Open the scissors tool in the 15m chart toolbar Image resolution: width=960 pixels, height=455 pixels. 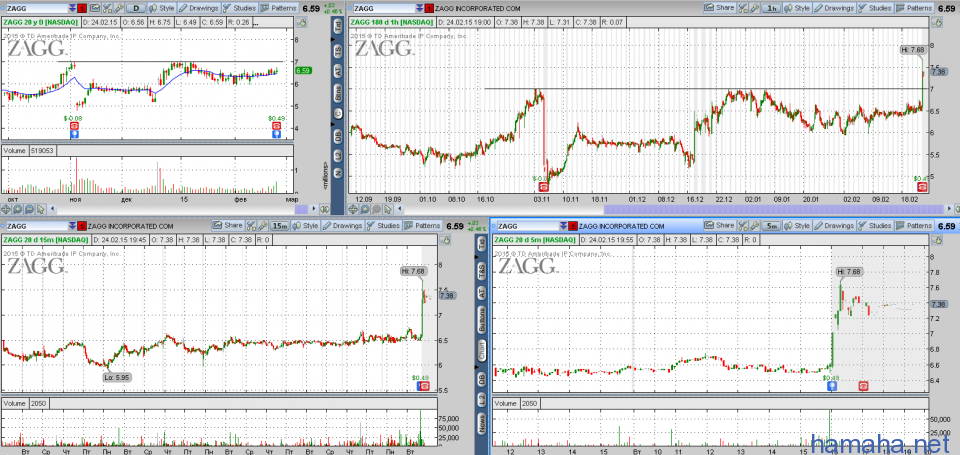[251, 225]
